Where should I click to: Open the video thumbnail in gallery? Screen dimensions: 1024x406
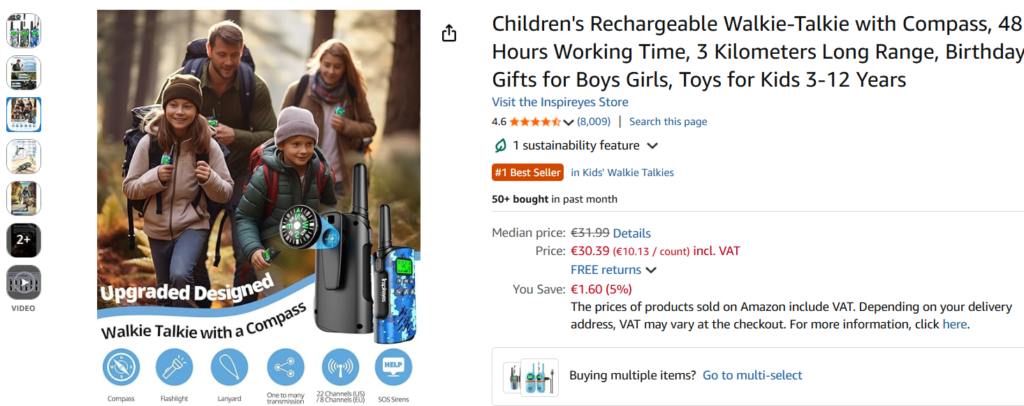pos(24,284)
